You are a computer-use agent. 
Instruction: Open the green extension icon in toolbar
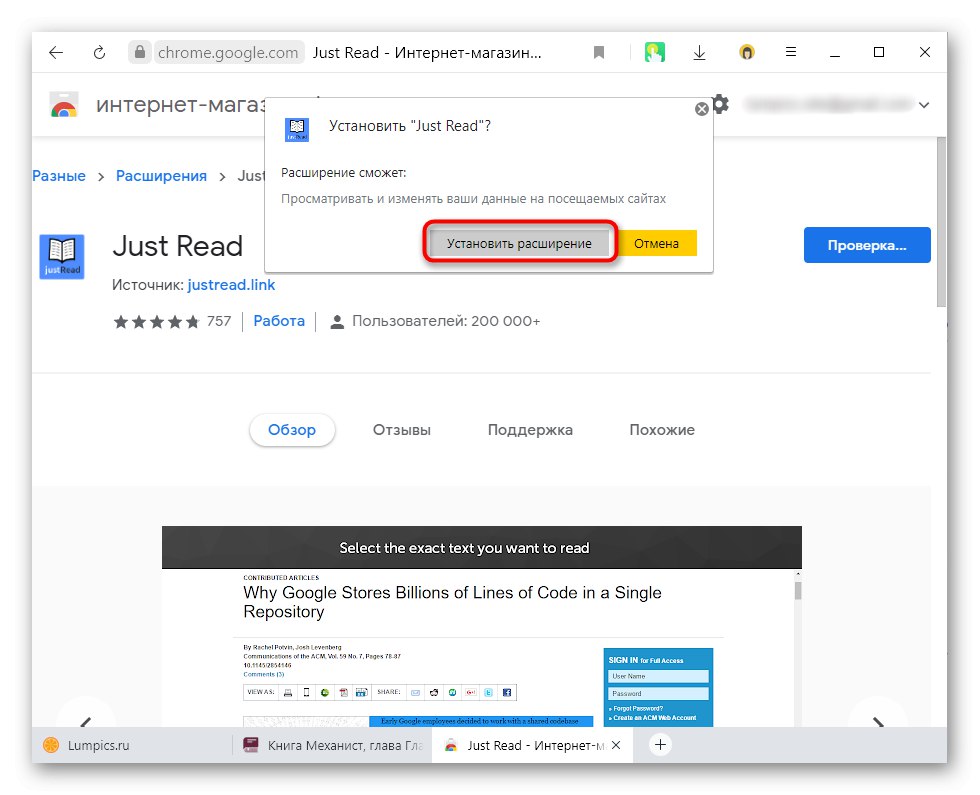pos(654,52)
